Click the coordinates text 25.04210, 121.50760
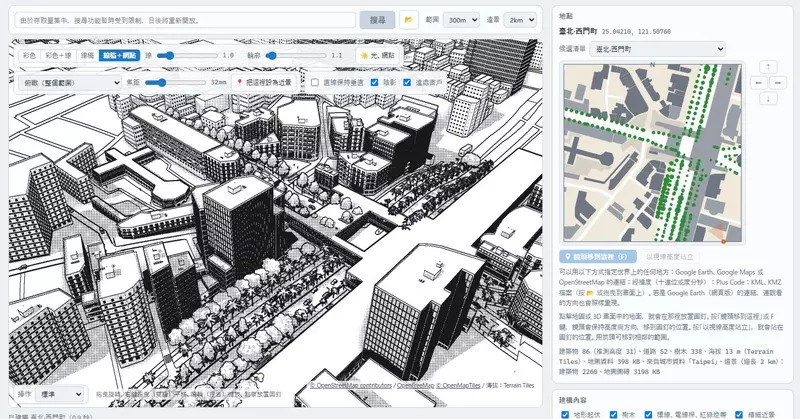The image size is (800, 419). pos(636,32)
